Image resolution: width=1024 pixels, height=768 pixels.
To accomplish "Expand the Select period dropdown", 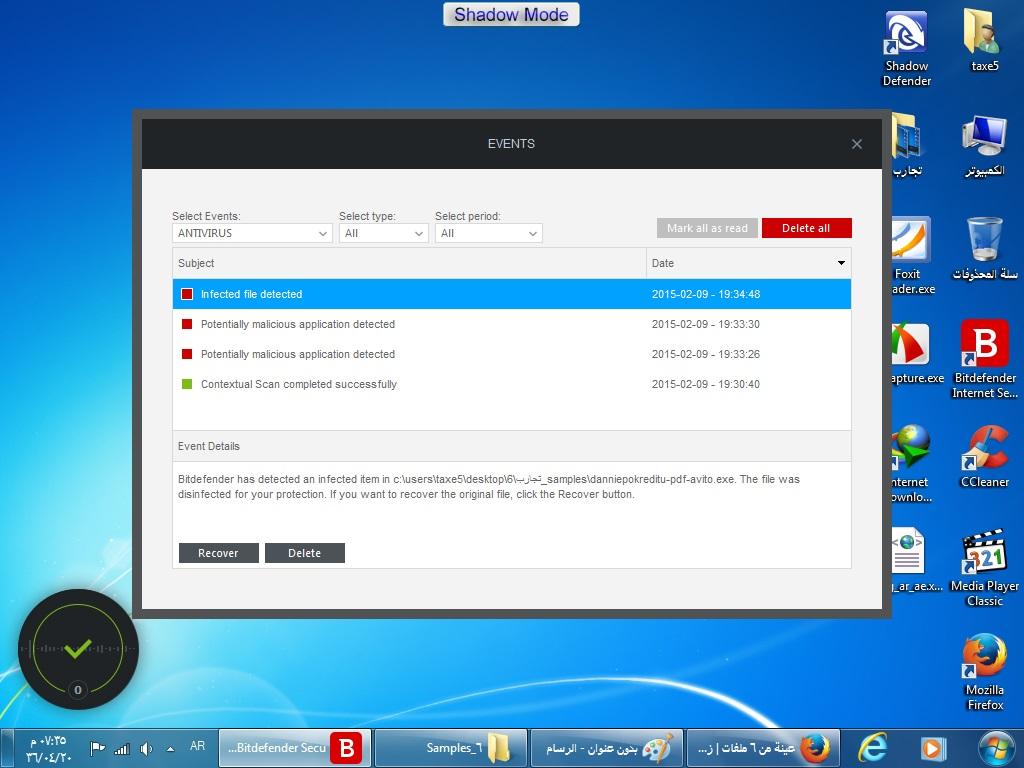I will tap(488, 233).
